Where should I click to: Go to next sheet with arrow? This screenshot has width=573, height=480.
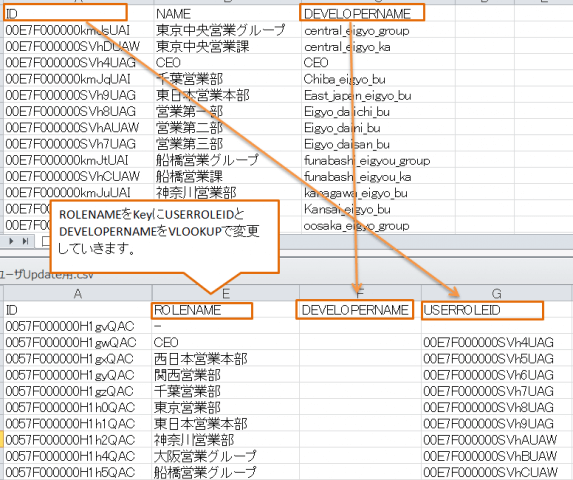(12, 241)
